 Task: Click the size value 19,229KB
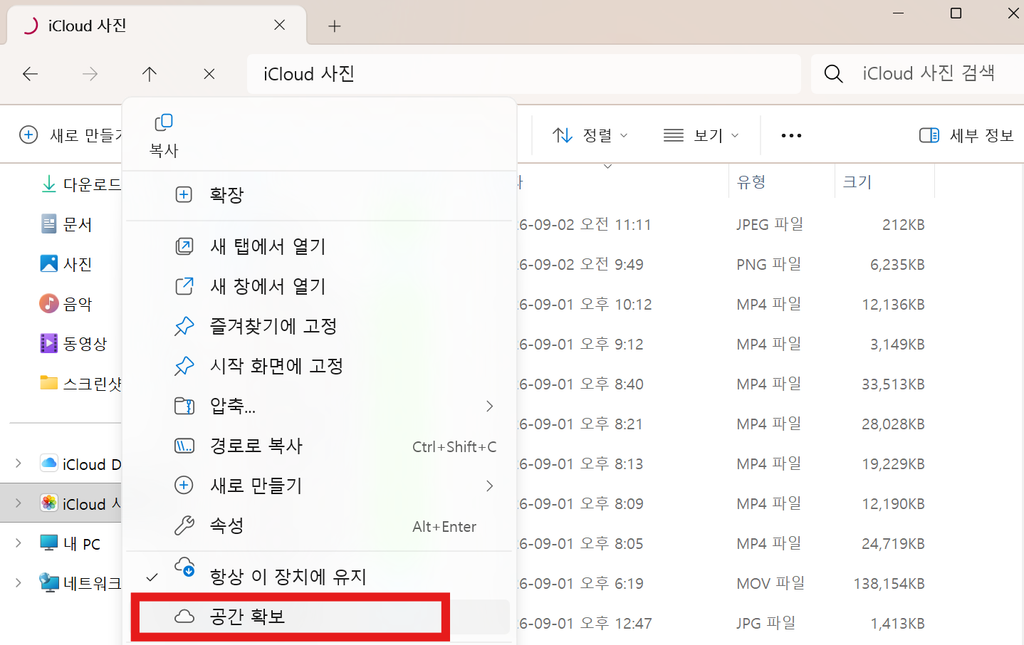893,464
